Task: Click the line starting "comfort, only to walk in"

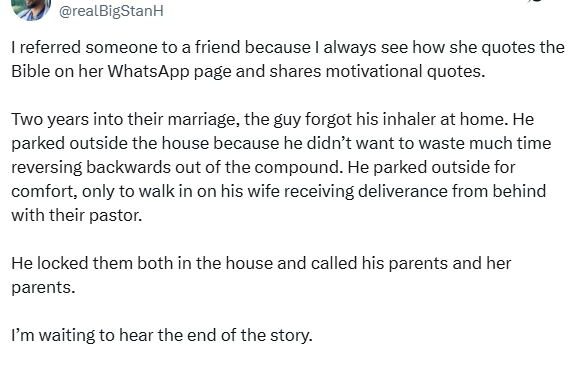Action: (x=279, y=191)
